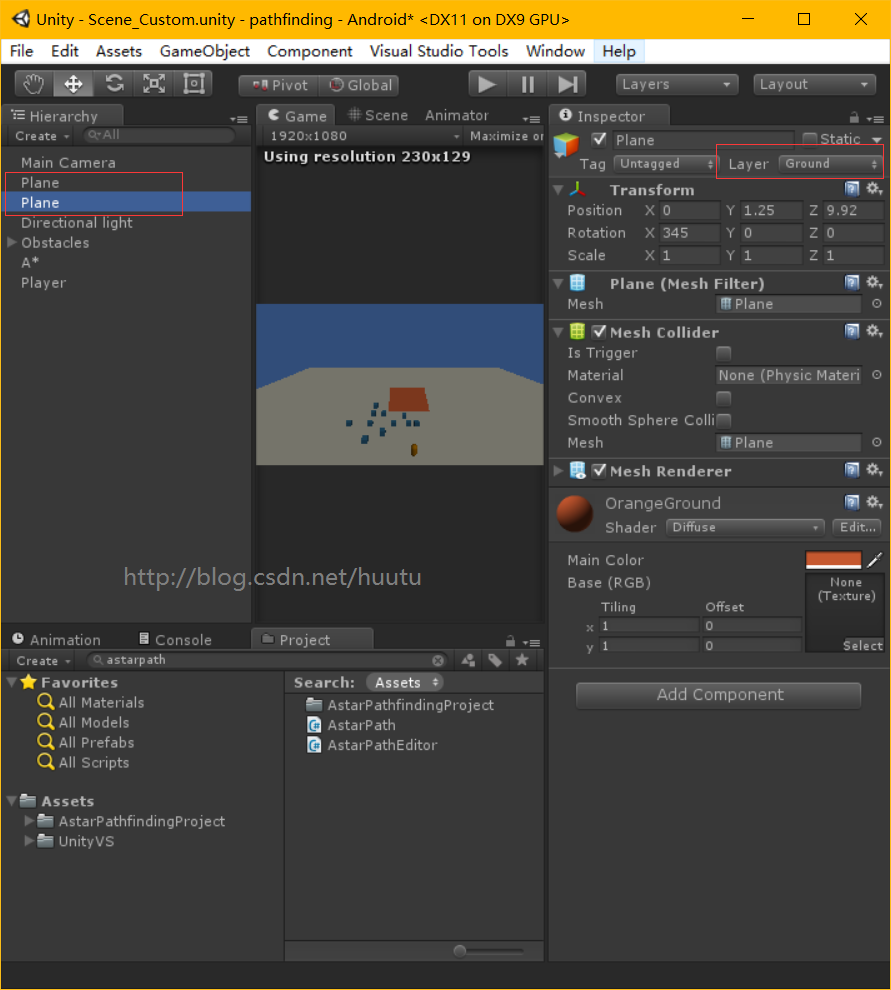Viewport: 891px width, 990px height.
Task: Select the Rect transform tool
Action: click(193, 84)
